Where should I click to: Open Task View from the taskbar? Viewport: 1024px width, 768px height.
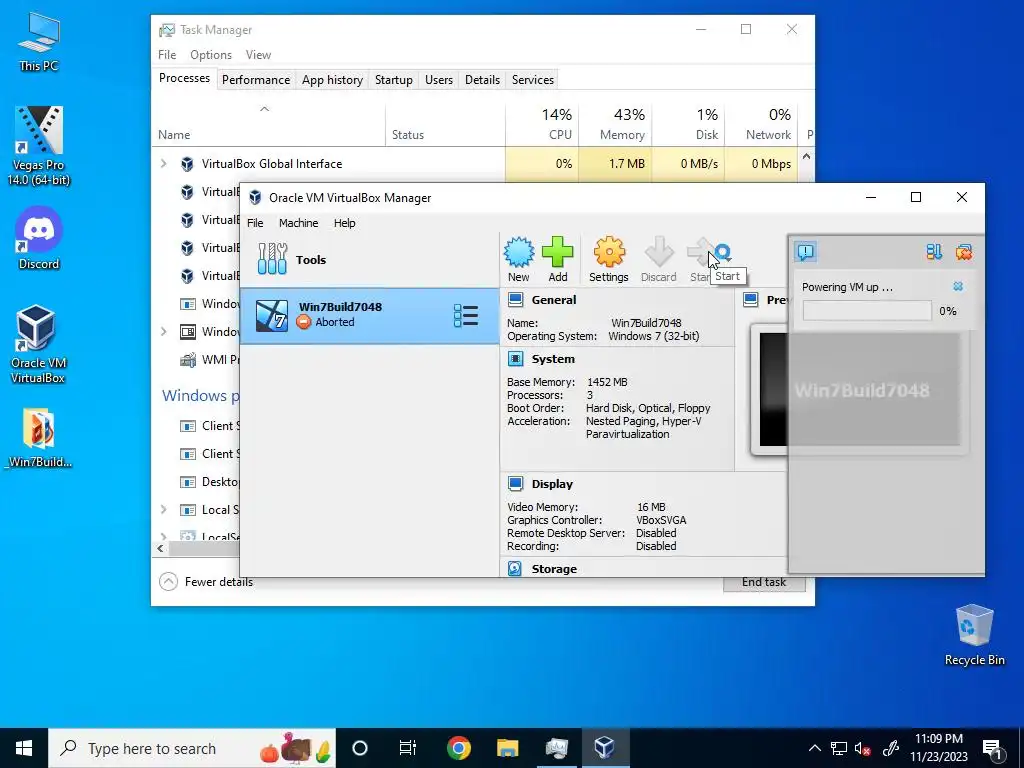click(408, 748)
